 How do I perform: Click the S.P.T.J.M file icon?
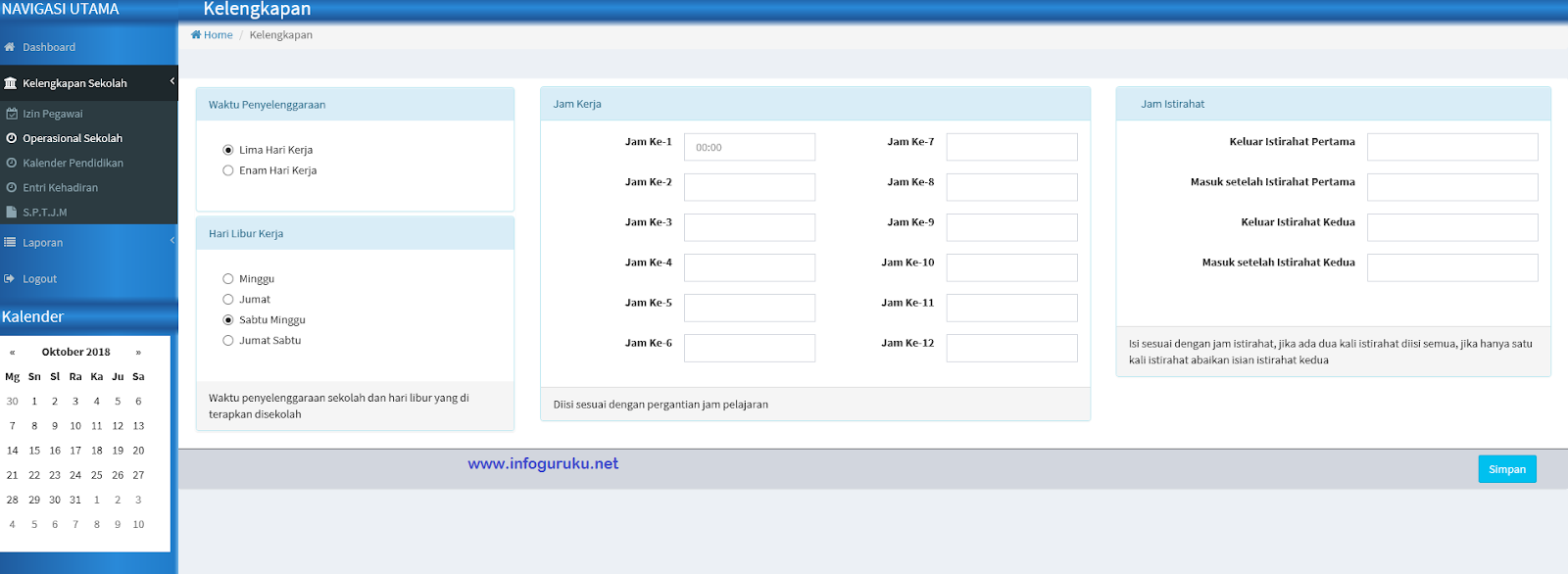[x=12, y=212]
